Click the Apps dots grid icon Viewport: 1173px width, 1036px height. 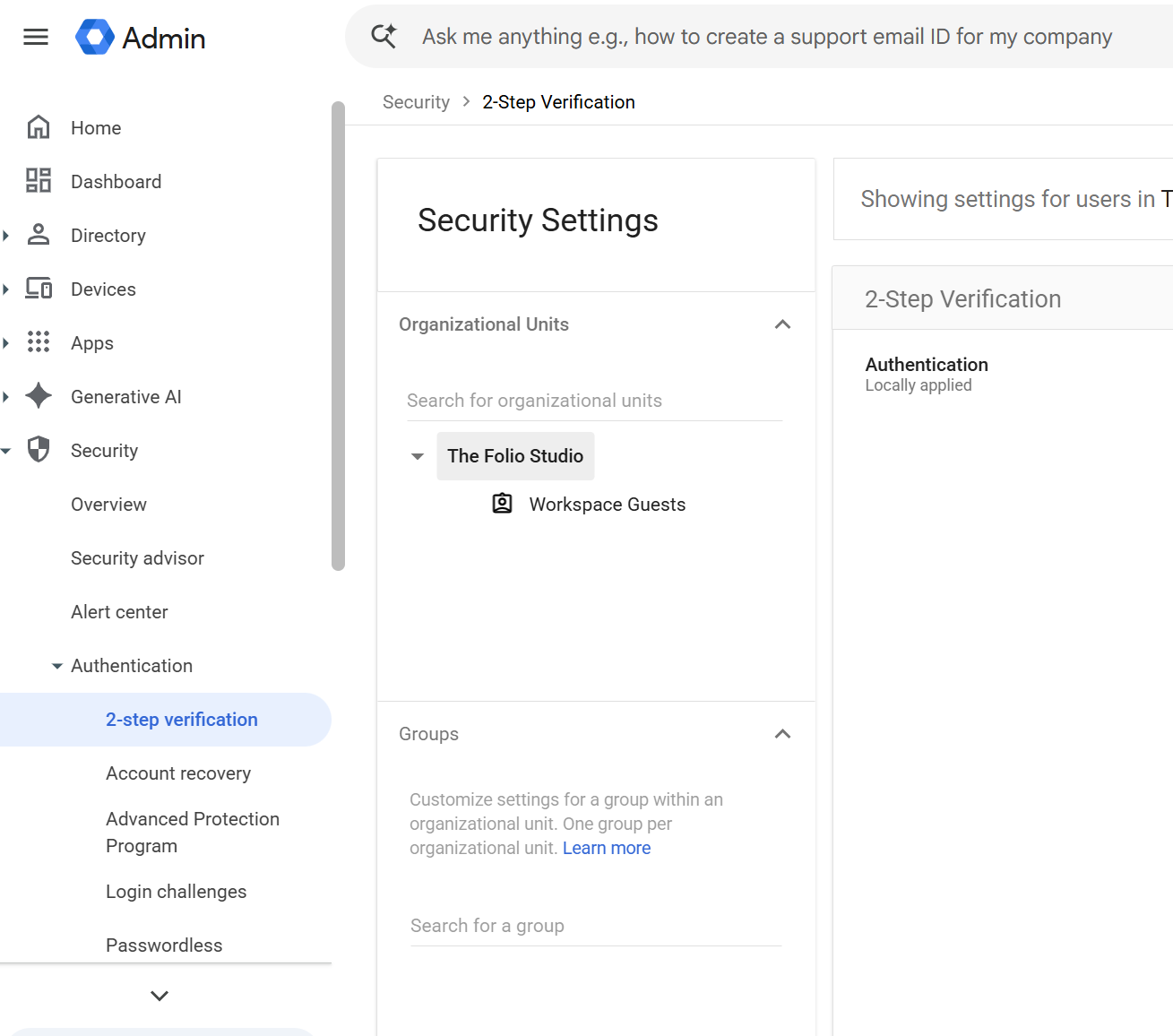tap(39, 342)
